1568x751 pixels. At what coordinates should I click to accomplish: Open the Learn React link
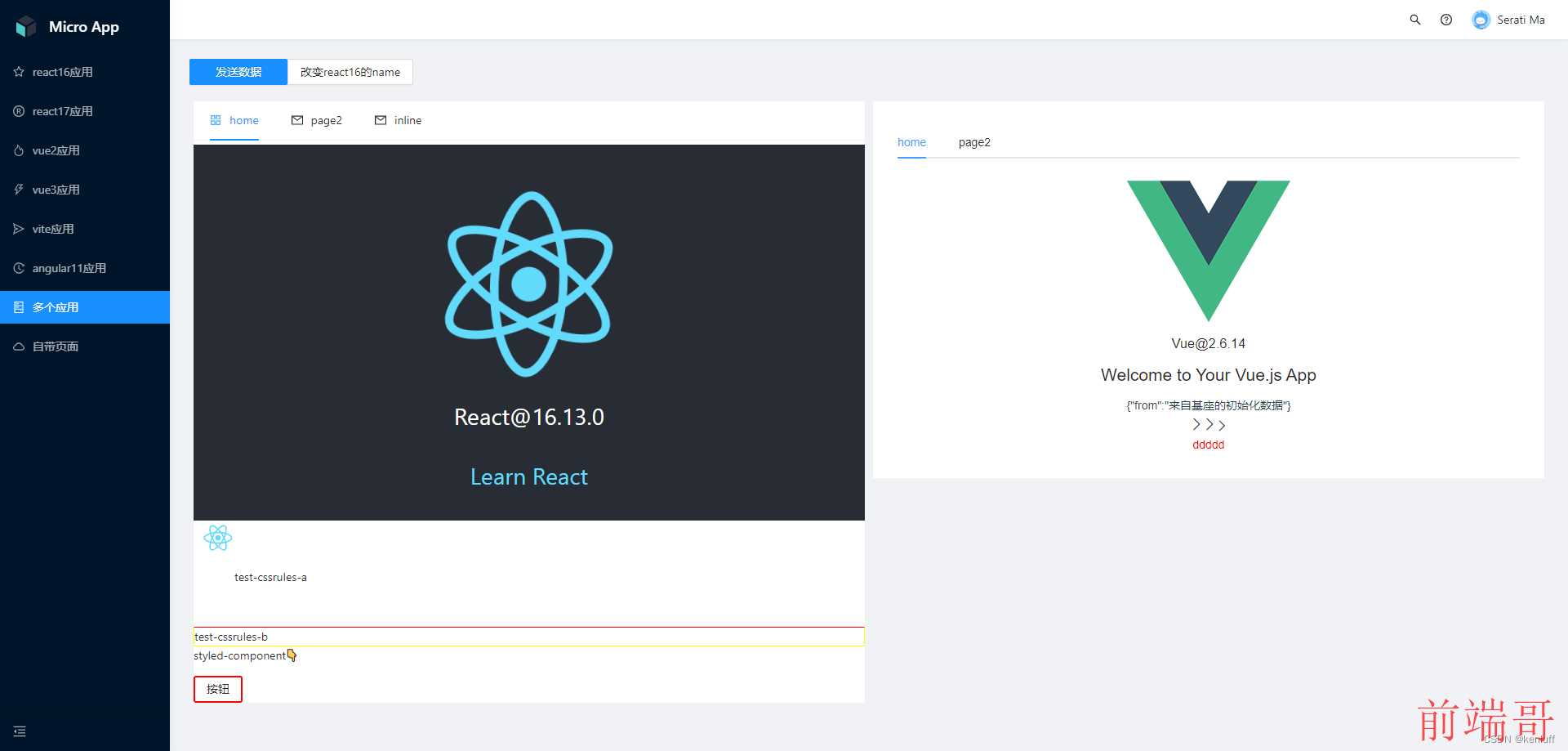[529, 476]
